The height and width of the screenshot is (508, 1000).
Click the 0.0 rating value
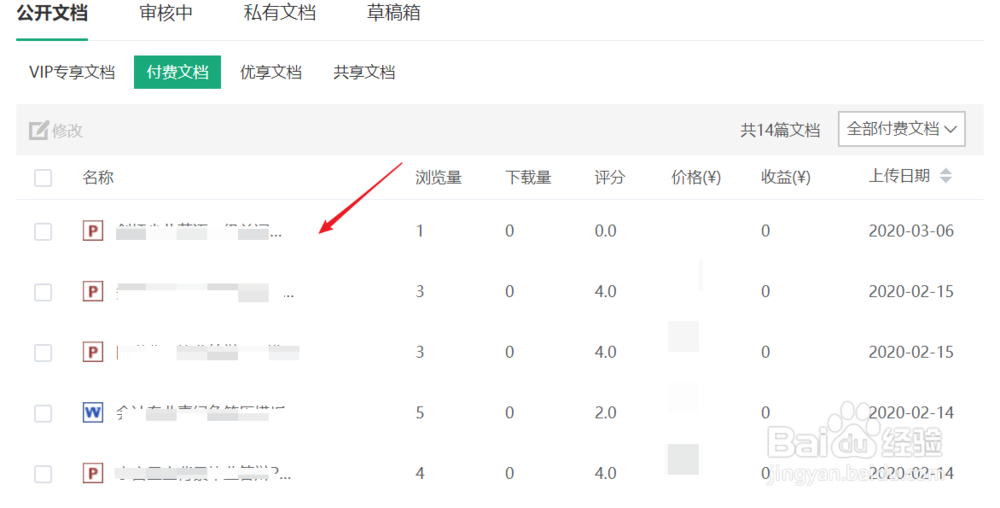click(605, 231)
